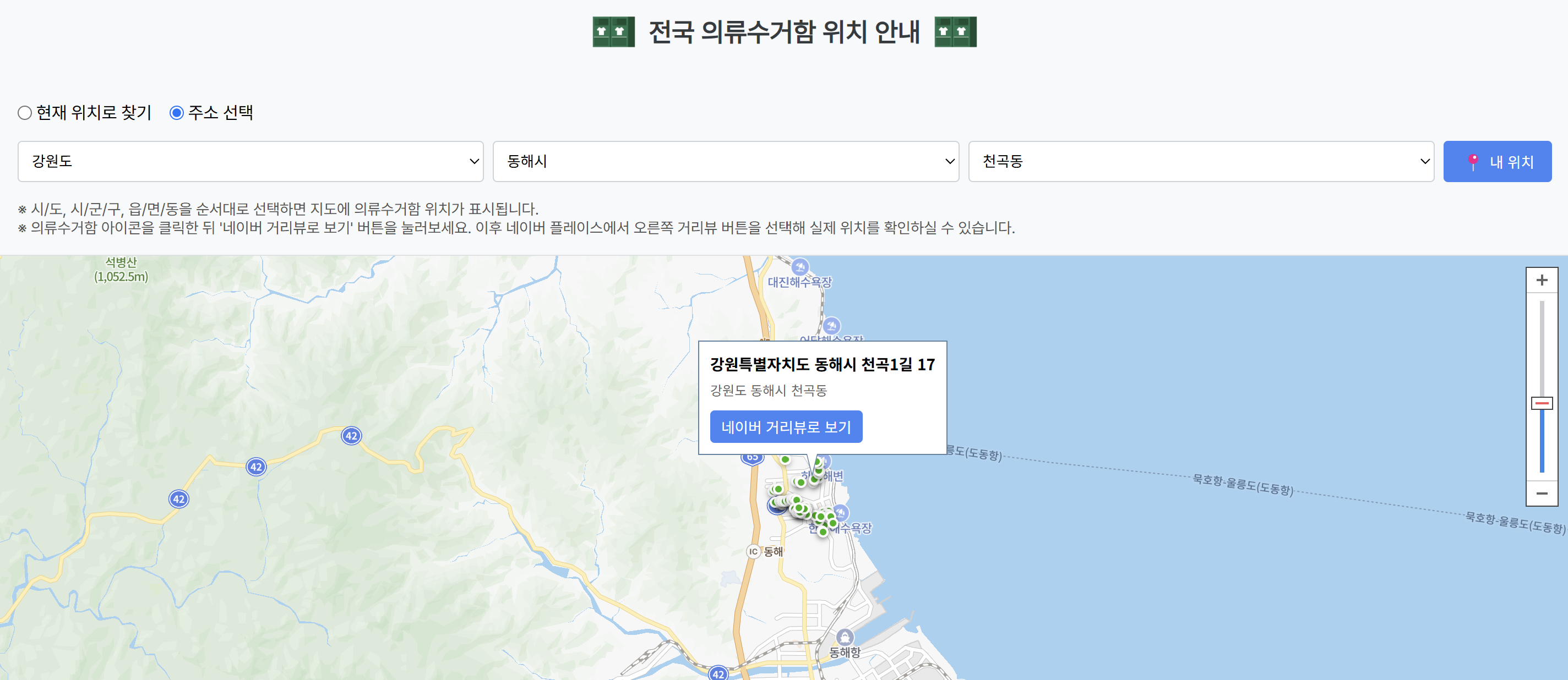Click the instruction line about 네이버 거리뷰로 보기
The width and height of the screenshot is (1568, 680).
pyautogui.click(x=516, y=228)
